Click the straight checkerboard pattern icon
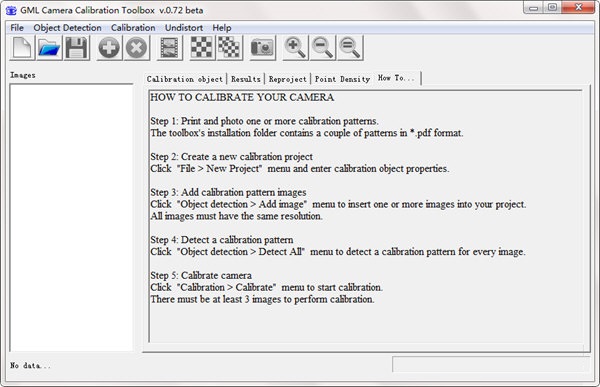 (202, 48)
